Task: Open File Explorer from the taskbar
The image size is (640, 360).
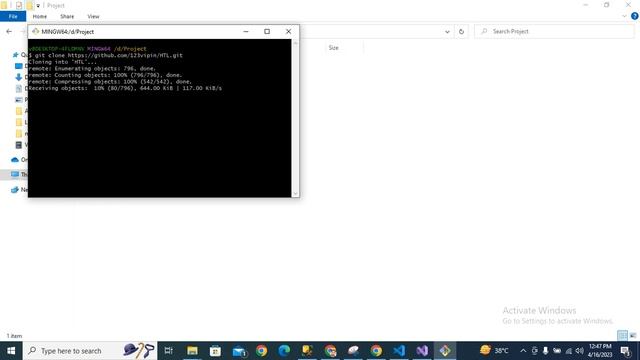Action: point(192,351)
